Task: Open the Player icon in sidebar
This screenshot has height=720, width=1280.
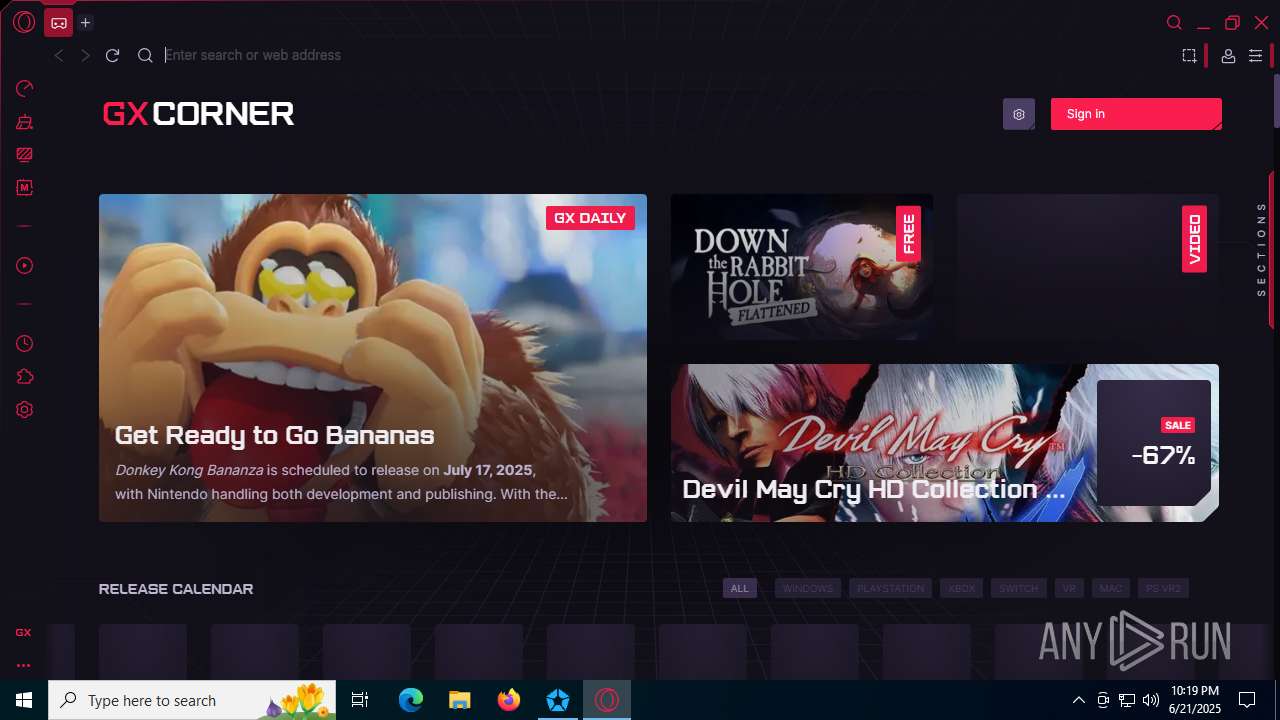Action: click(25, 265)
